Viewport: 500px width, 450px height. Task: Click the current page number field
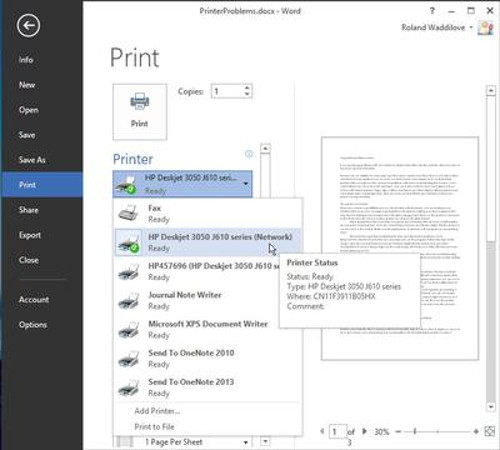click(x=337, y=432)
